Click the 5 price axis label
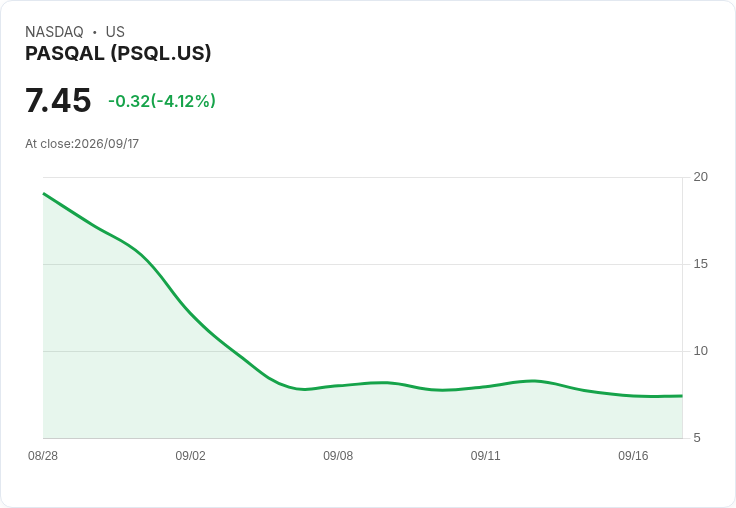 point(697,438)
